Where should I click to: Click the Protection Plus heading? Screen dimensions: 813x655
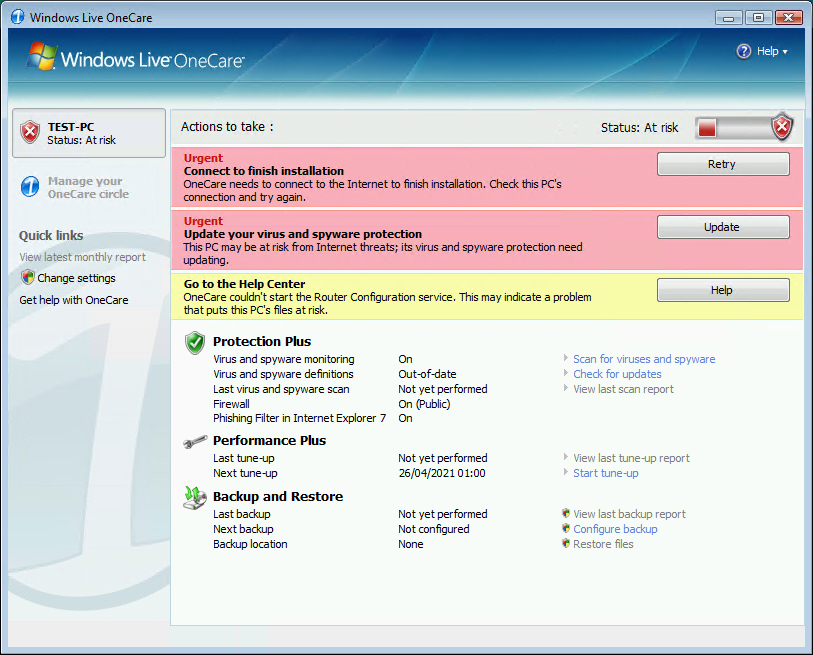262,341
